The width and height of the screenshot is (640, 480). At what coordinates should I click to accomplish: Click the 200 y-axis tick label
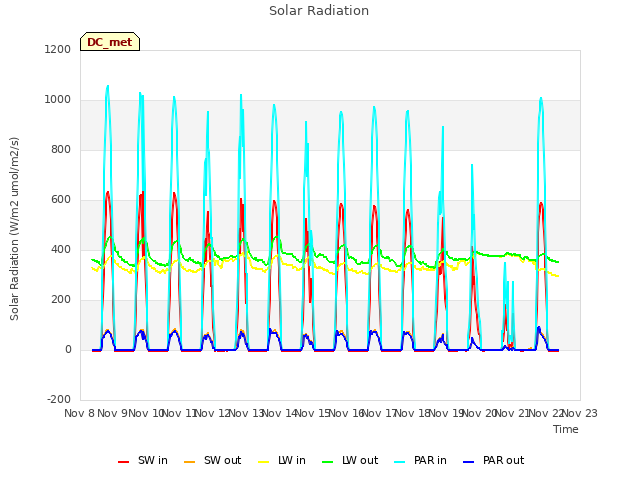(61, 300)
